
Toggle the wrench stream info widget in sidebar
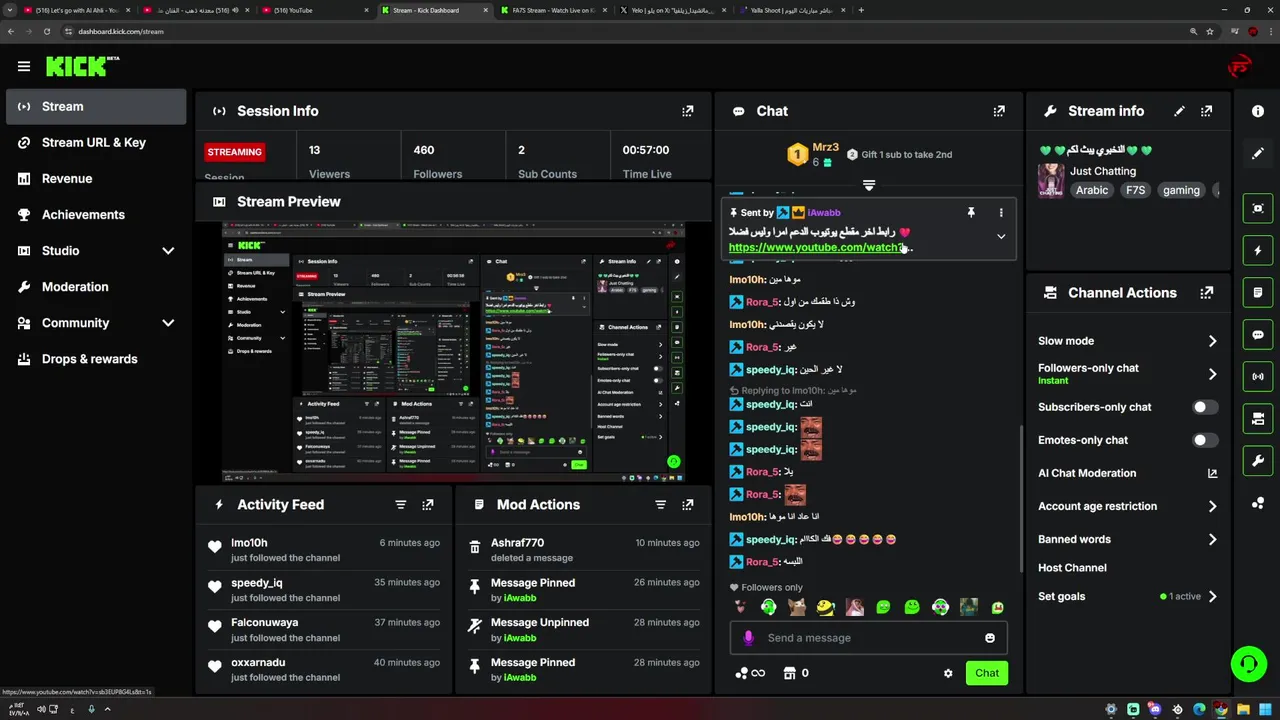tap(1258, 460)
